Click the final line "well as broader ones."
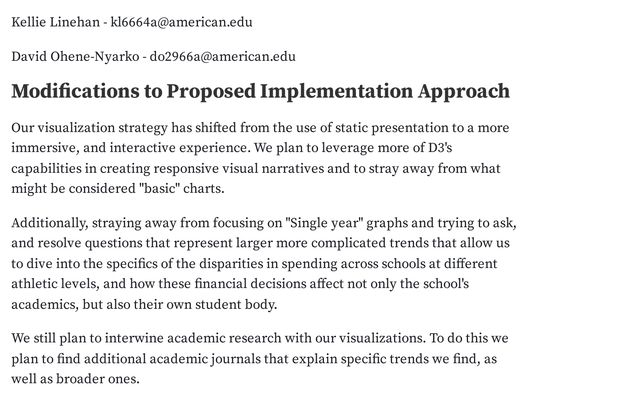 (x=76, y=380)
